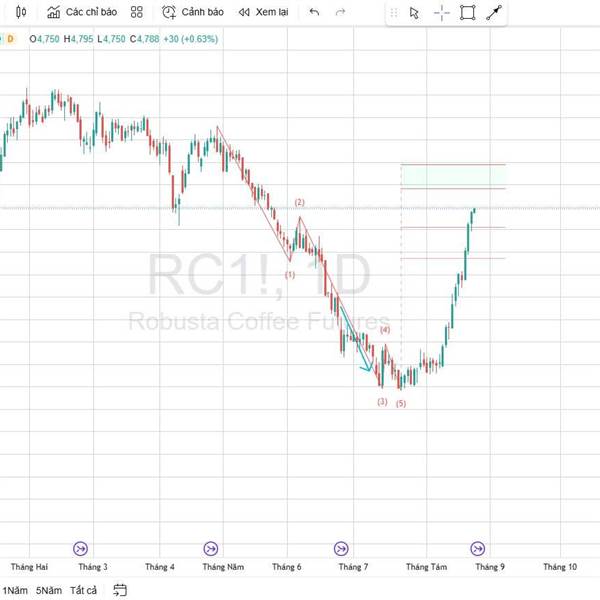Click the D interval badge in legend
The width and height of the screenshot is (600, 600).
(x=10, y=39)
